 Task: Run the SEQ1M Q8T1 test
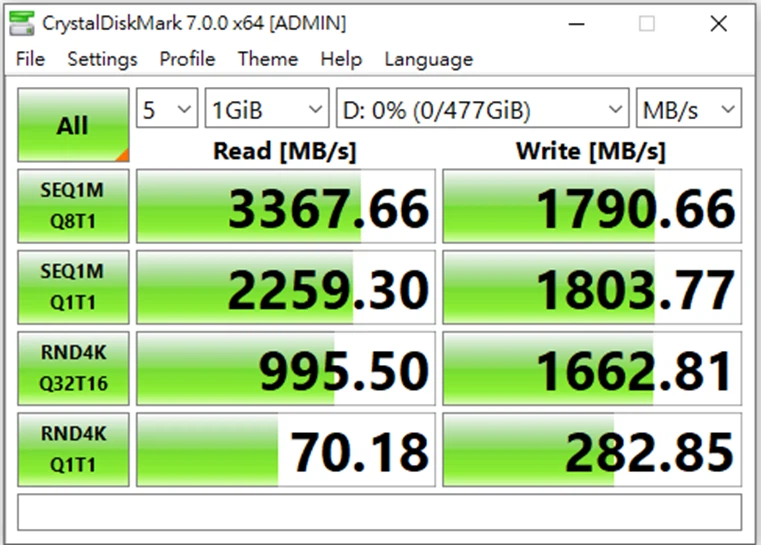(x=73, y=206)
